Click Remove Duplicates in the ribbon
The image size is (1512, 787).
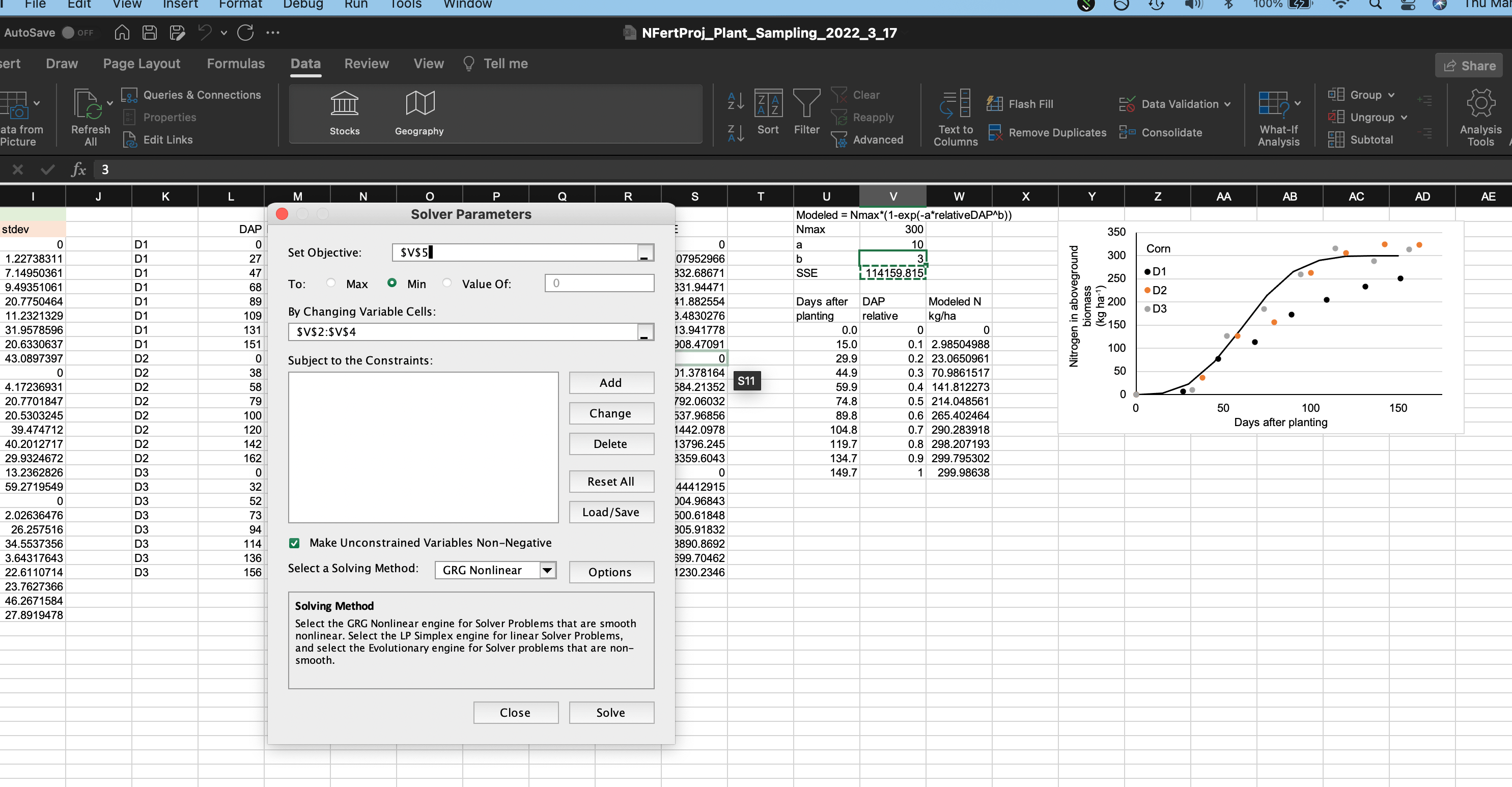(x=1048, y=133)
